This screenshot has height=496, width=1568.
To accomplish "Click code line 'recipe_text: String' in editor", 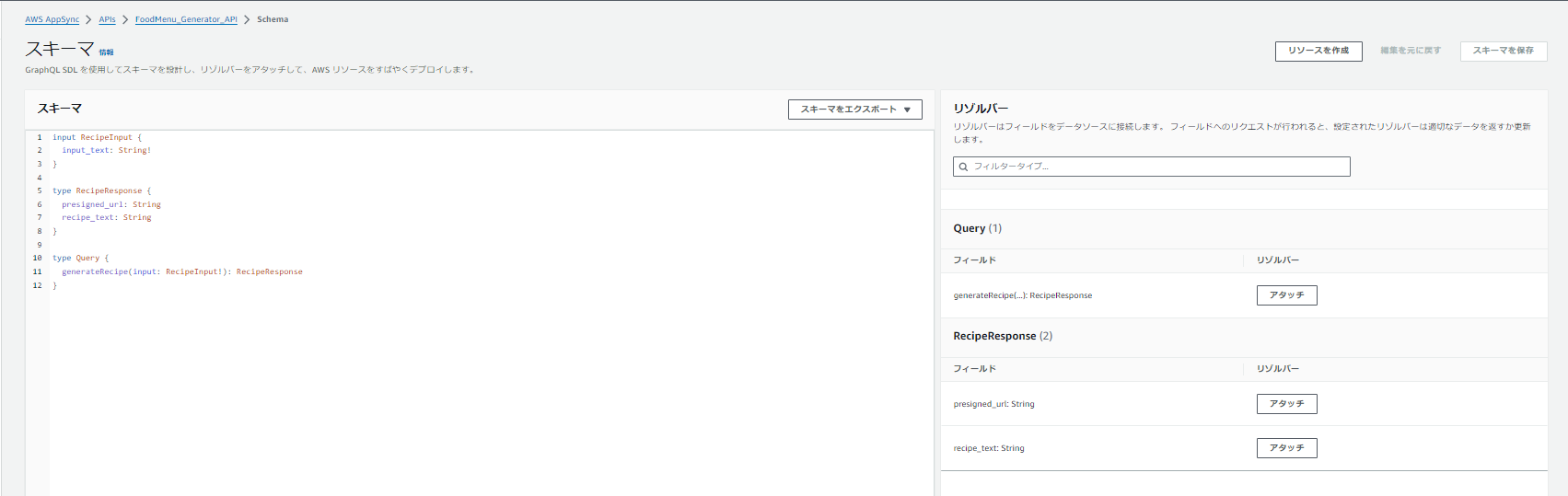I will pyautogui.click(x=106, y=217).
